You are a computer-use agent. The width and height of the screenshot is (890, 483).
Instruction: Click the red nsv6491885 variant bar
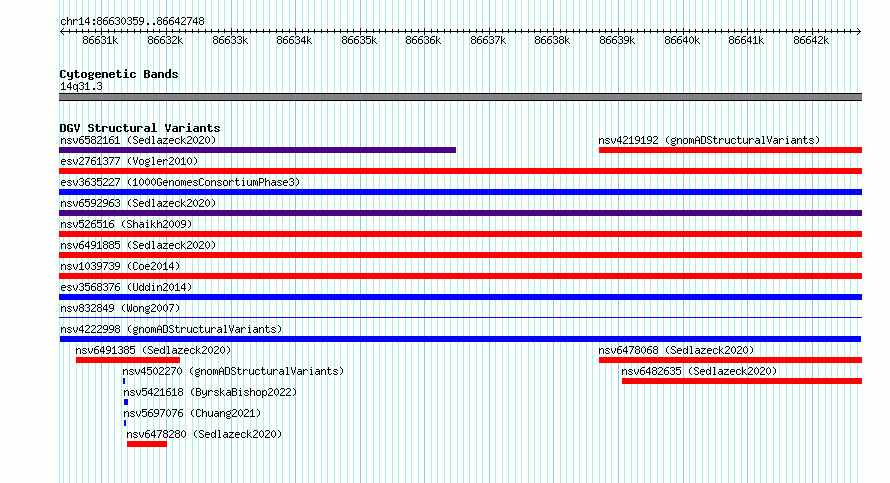(460, 255)
